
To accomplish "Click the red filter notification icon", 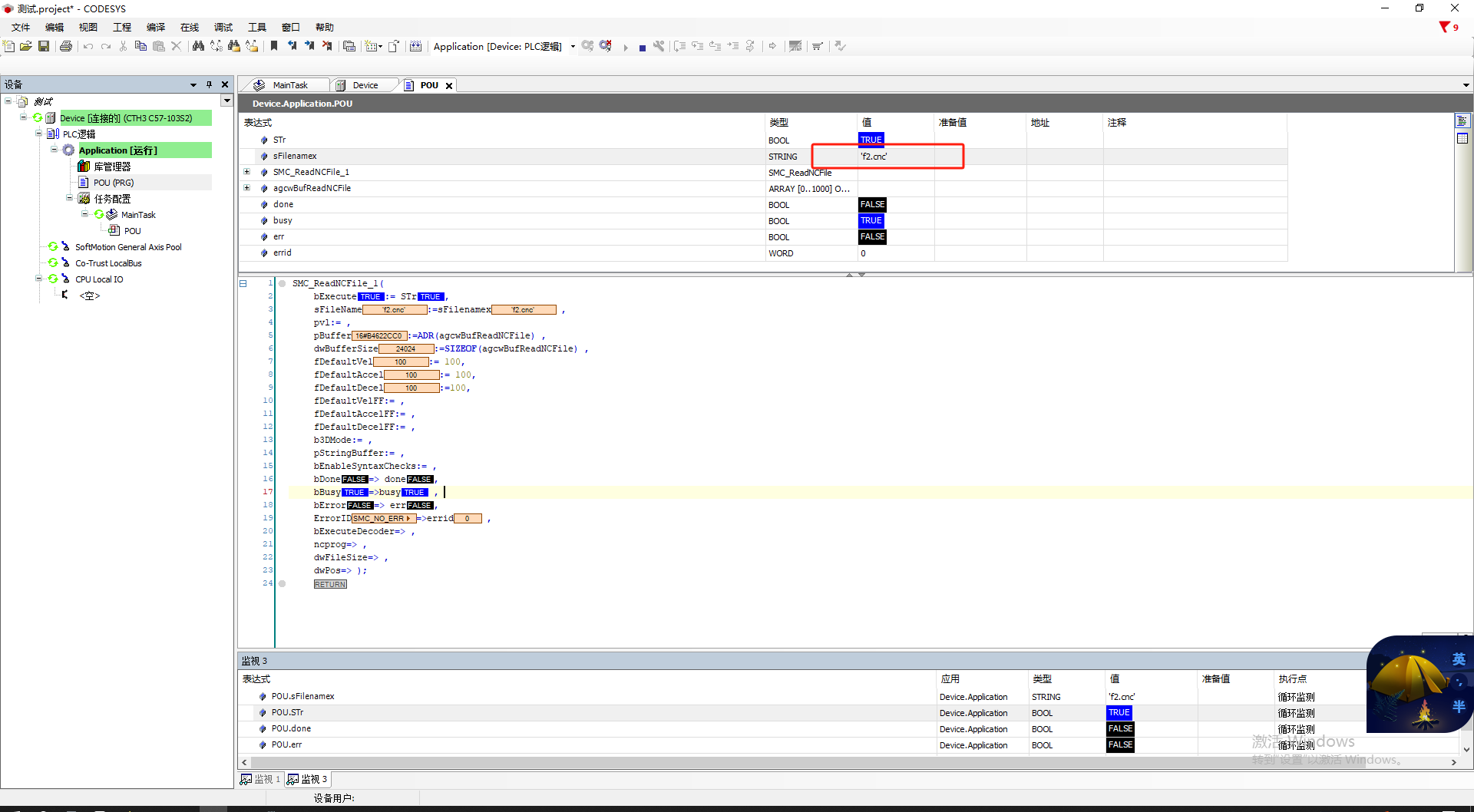I will click(1444, 27).
